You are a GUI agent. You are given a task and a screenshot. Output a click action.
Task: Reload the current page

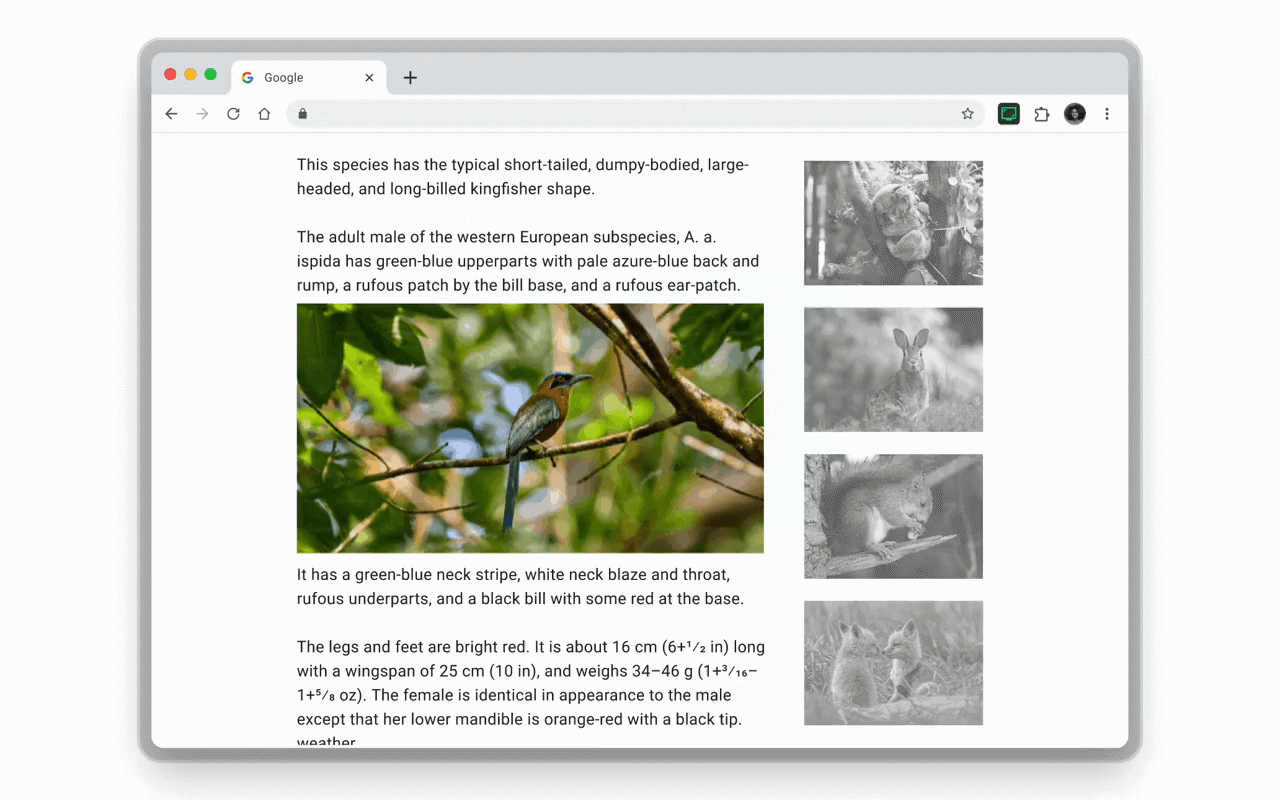click(x=233, y=113)
